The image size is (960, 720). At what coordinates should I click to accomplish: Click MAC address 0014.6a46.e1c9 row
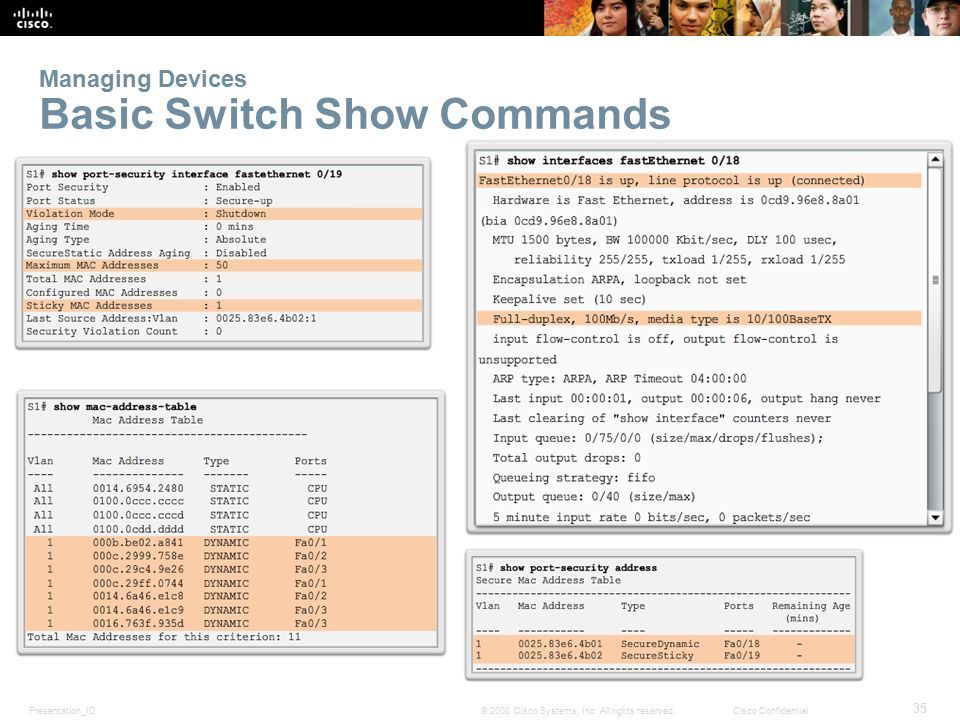[x=231, y=610]
